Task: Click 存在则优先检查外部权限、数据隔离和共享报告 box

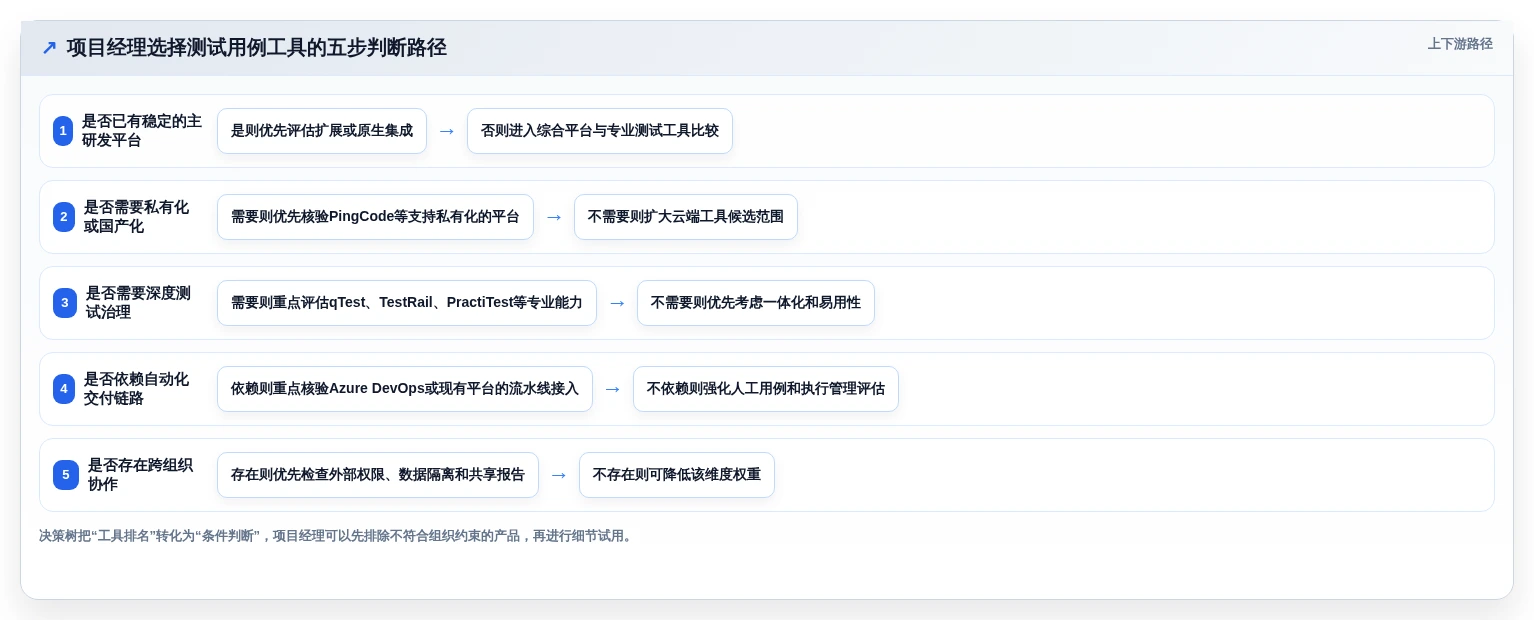Action: click(378, 475)
